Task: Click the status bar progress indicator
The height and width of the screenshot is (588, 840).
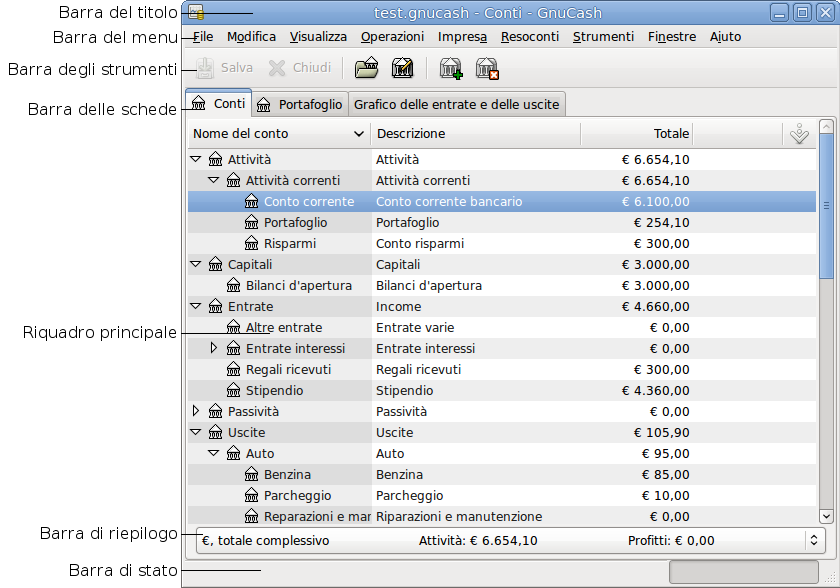Action: 744,572
